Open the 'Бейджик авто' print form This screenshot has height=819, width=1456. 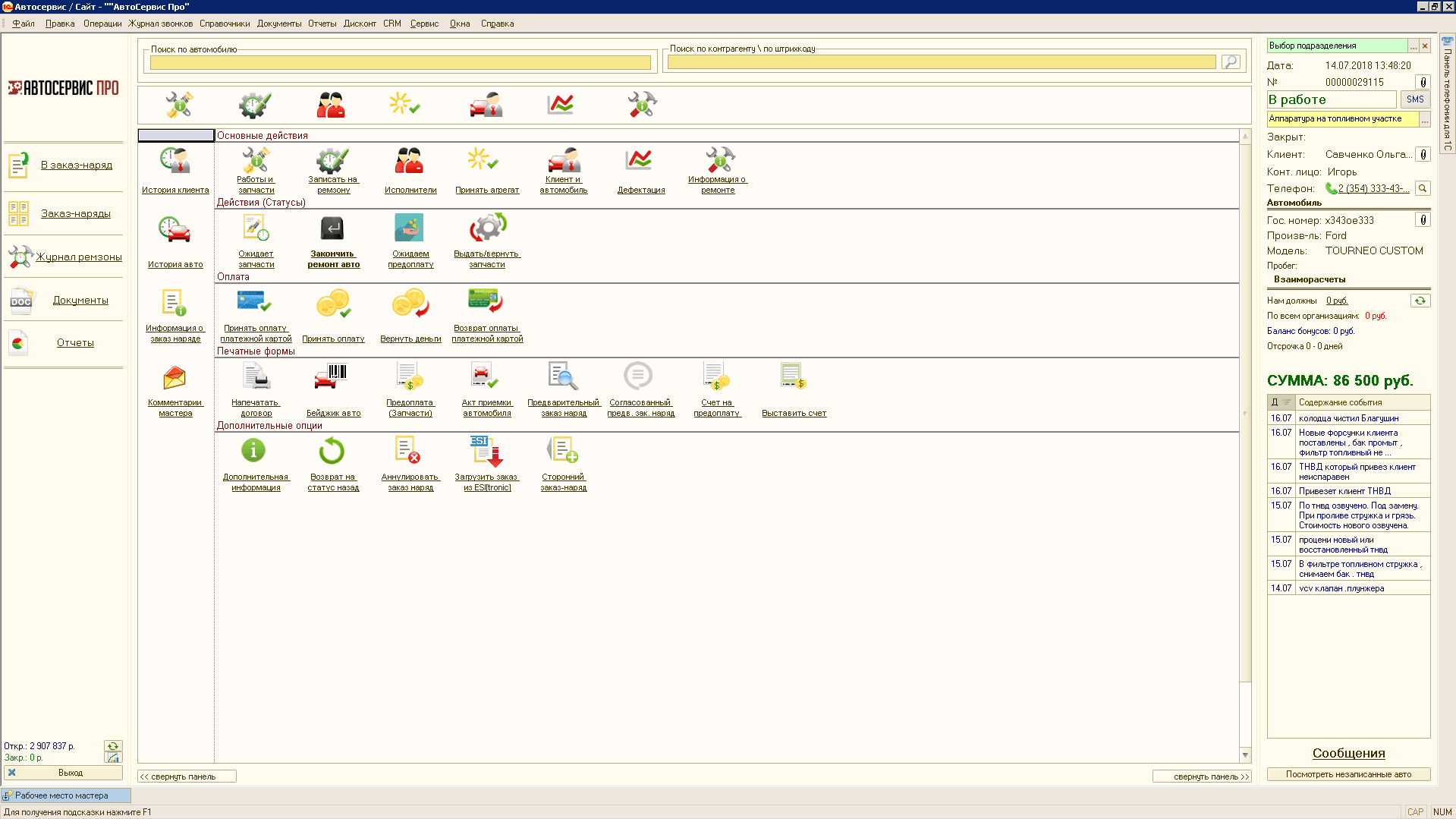coord(332,376)
